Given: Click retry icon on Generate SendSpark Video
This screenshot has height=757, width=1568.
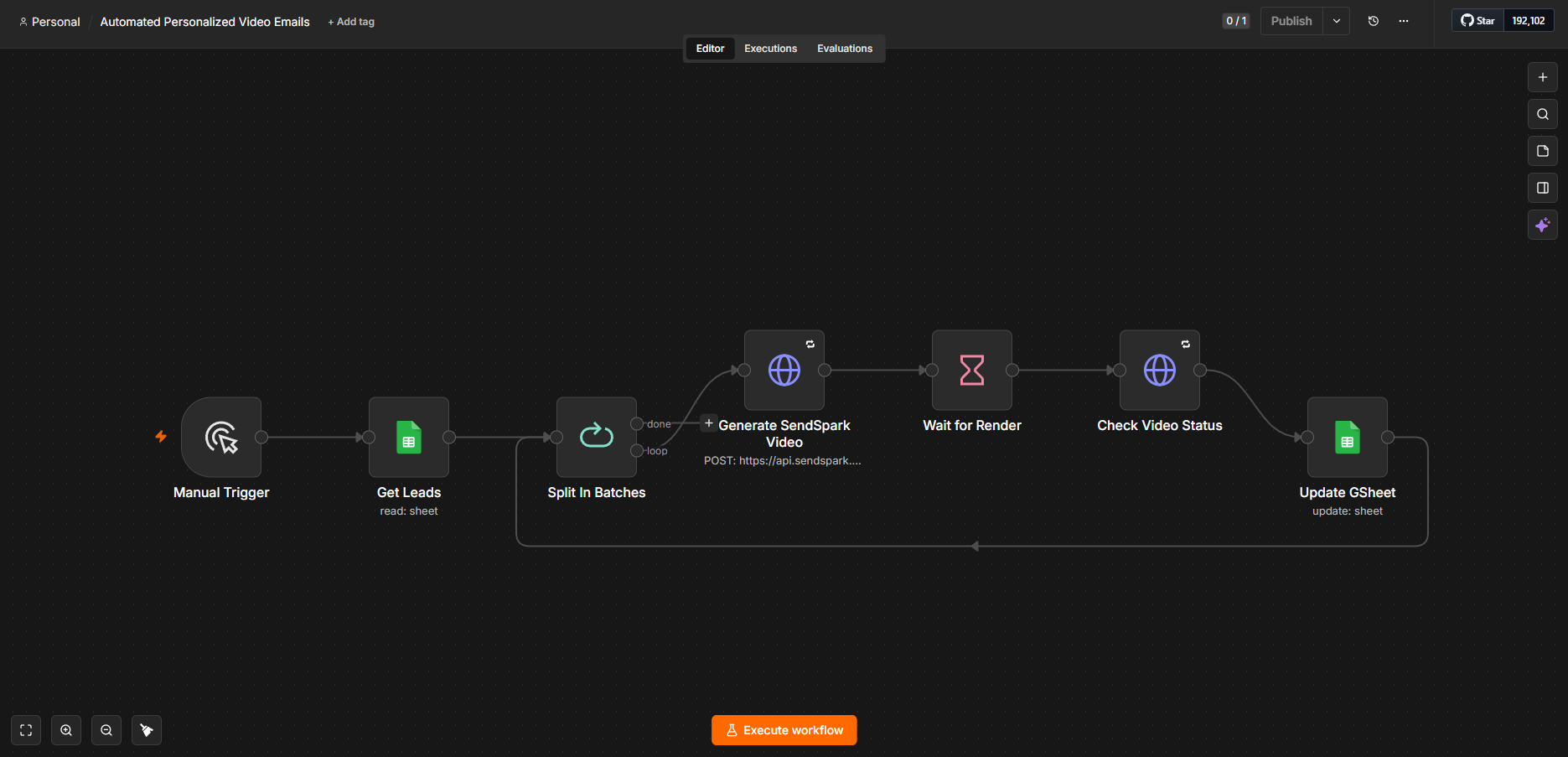Looking at the screenshot, I should point(810,344).
